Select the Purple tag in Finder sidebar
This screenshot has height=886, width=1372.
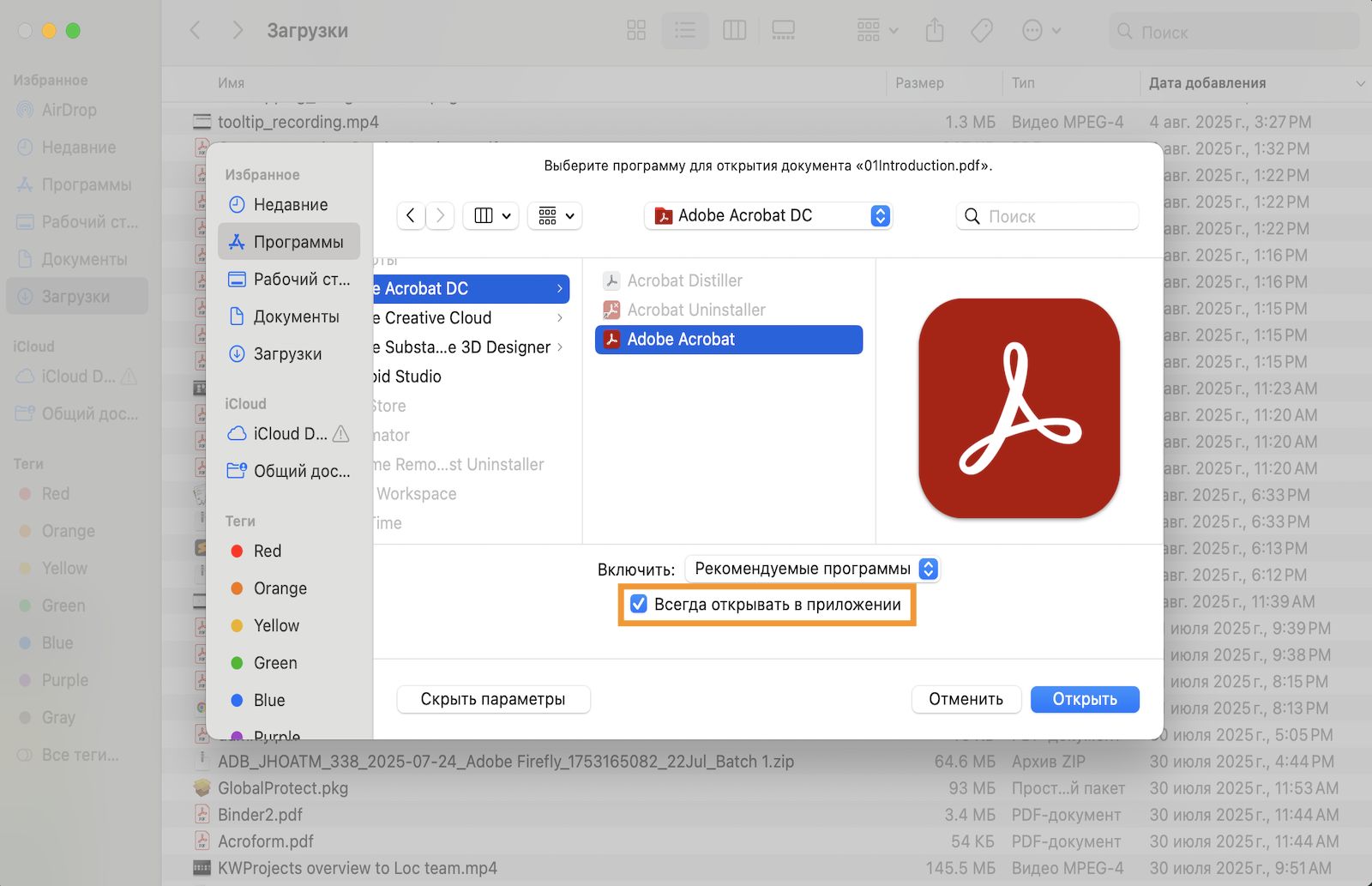tap(77, 680)
